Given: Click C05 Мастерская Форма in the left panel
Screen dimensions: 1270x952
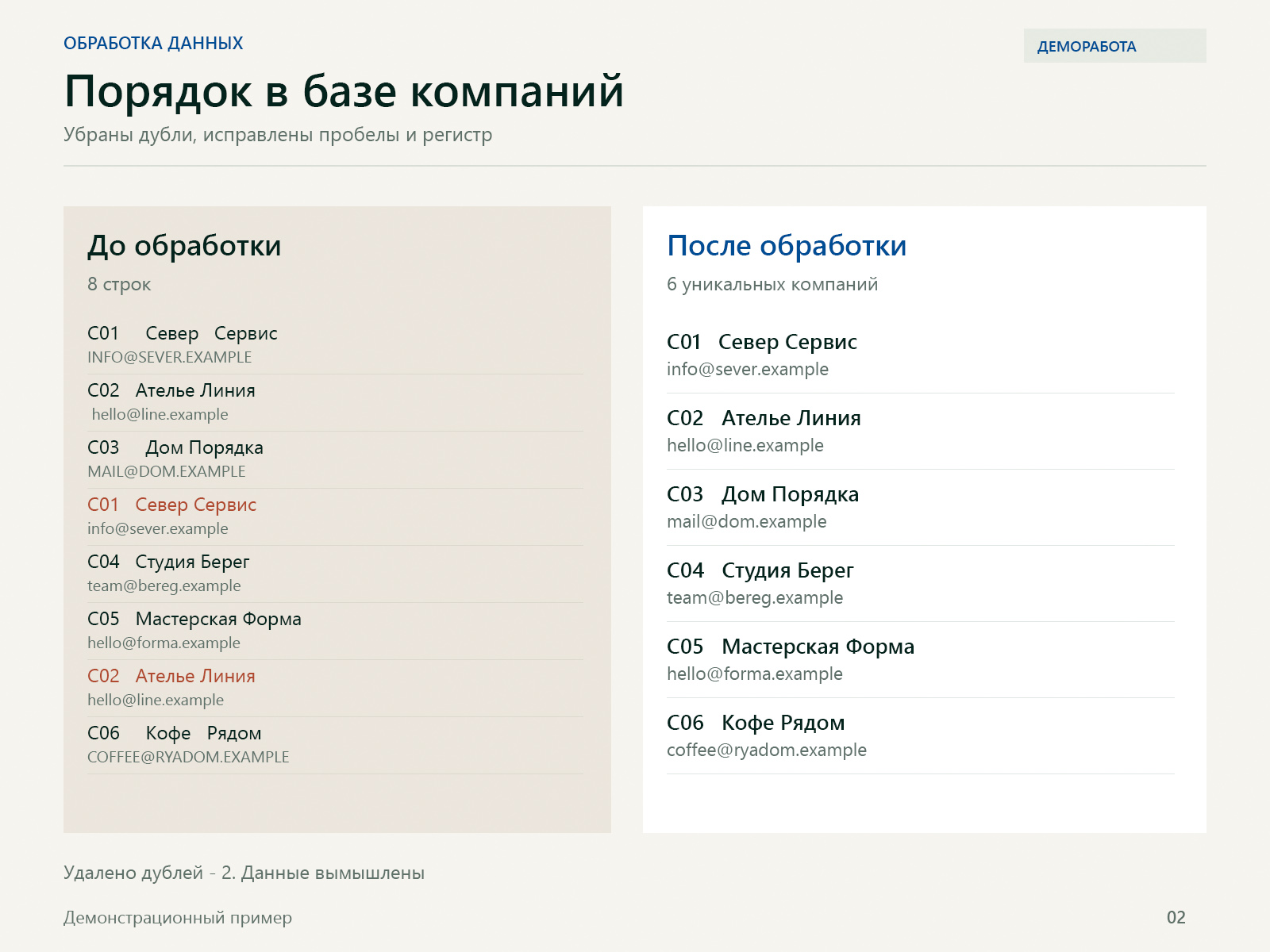Looking at the screenshot, I should coord(194,619).
